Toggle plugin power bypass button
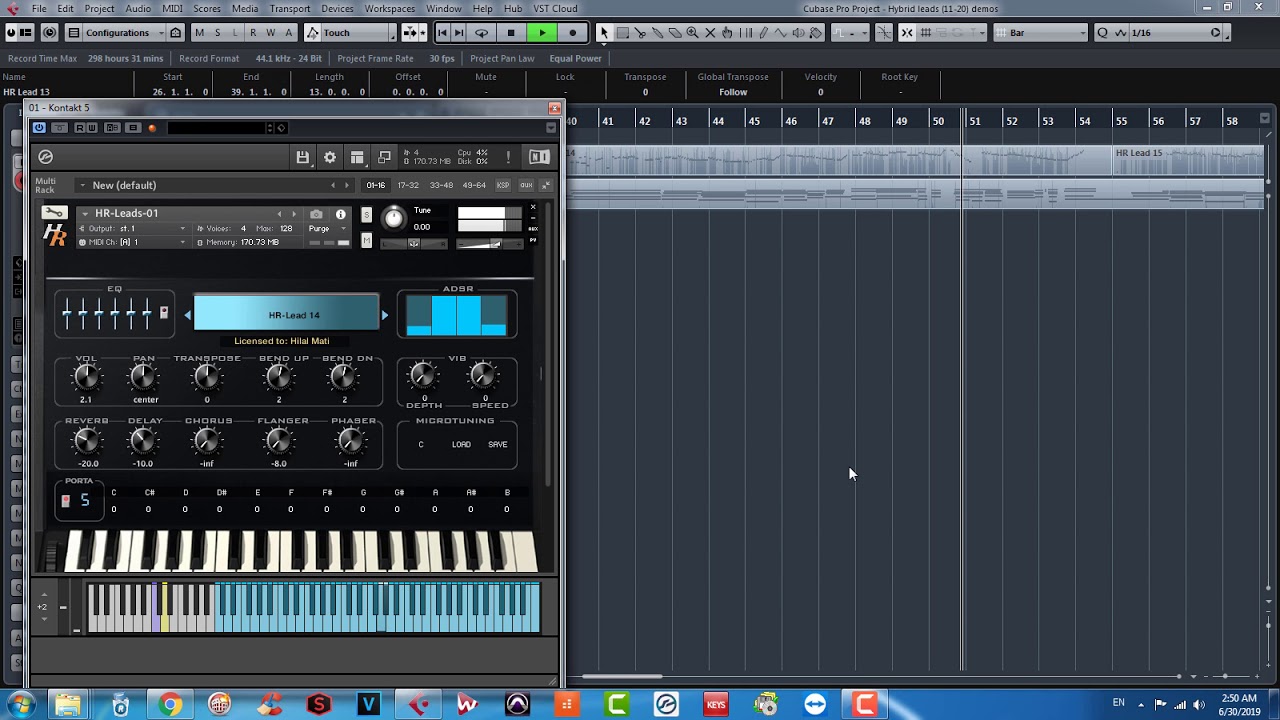The width and height of the screenshot is (1280, 720). point(39,128)
